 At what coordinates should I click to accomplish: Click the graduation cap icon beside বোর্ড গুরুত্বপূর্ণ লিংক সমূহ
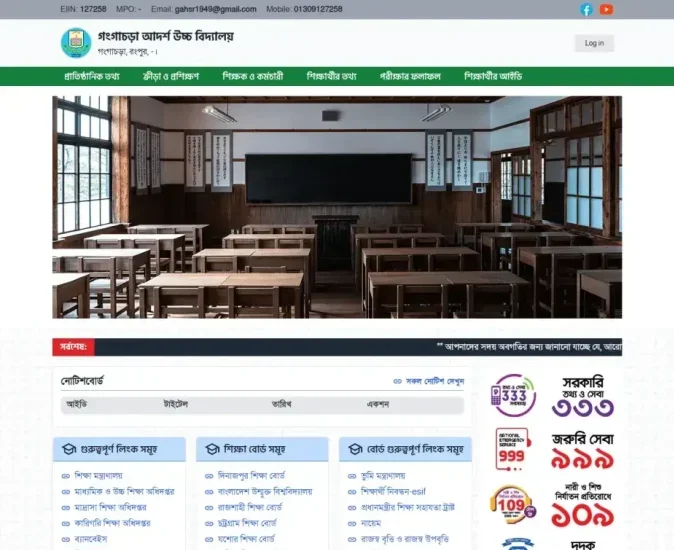pos(355,449)
